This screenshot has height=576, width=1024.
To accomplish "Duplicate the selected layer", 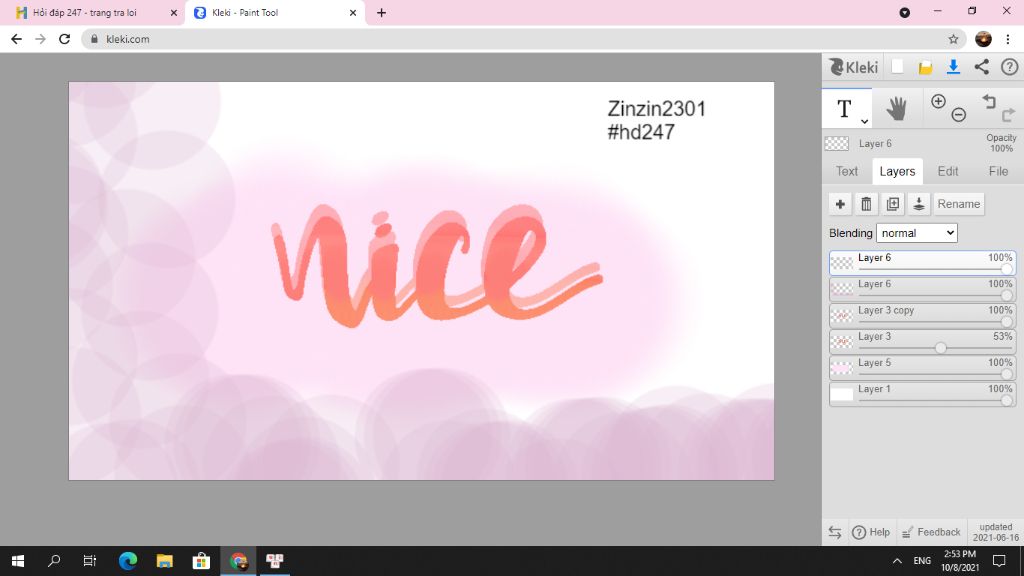I will click(892, 204).
